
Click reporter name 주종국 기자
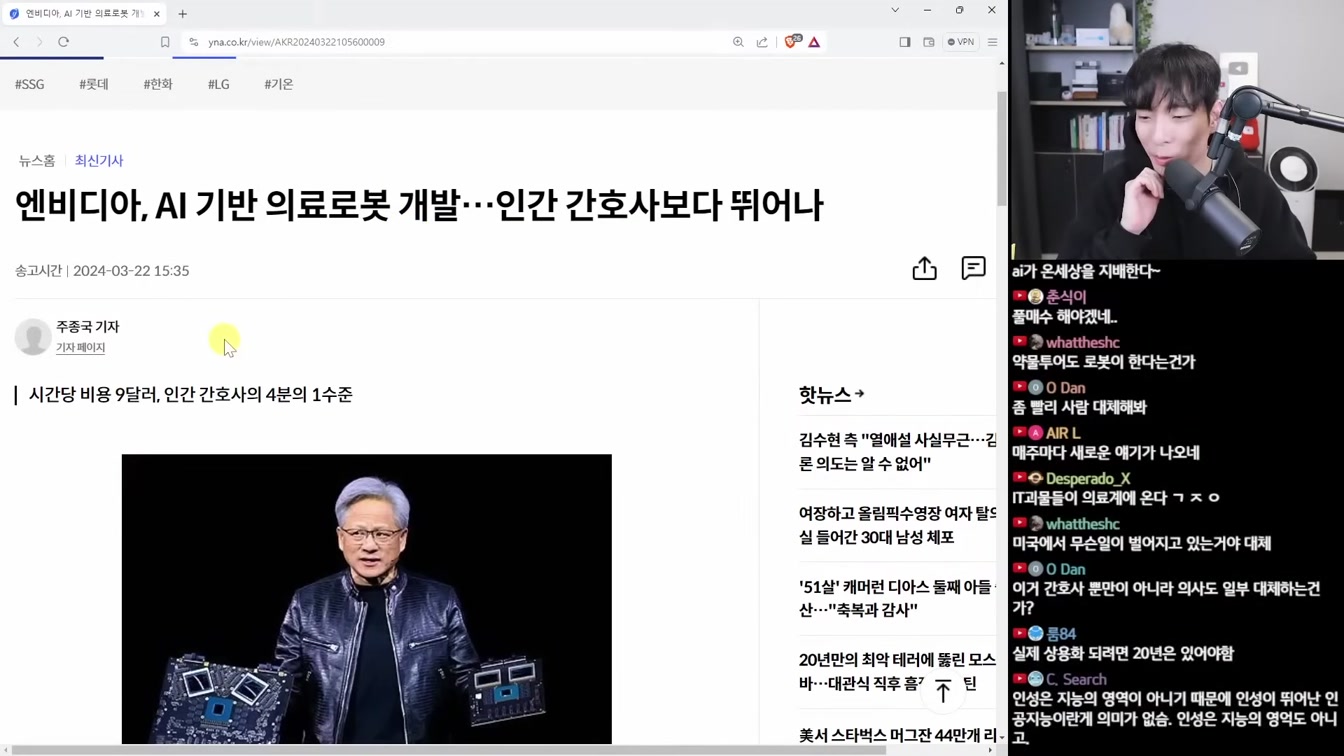click(88, 326)
